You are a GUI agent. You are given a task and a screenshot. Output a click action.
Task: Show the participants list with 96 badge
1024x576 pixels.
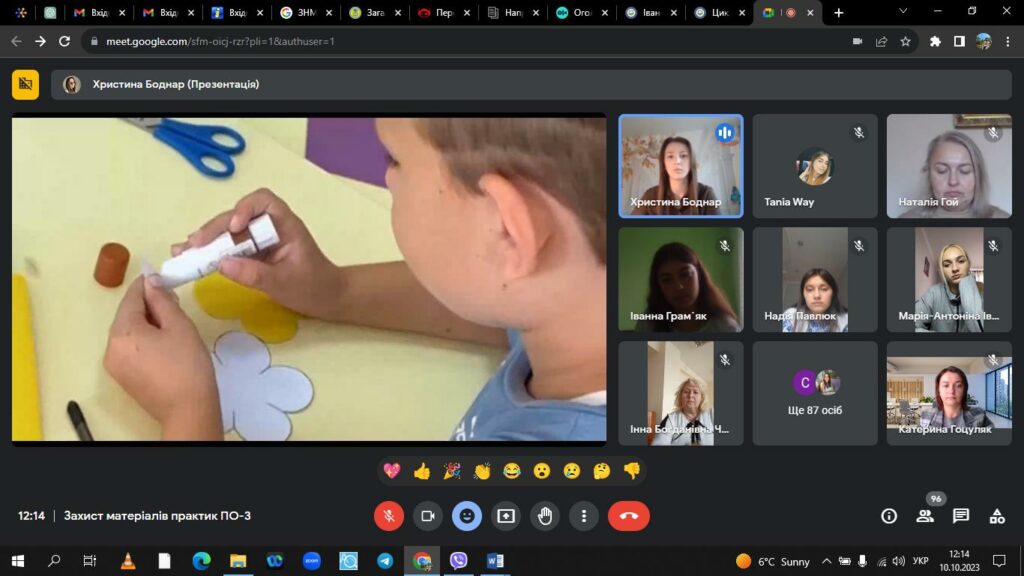point(925,516)
